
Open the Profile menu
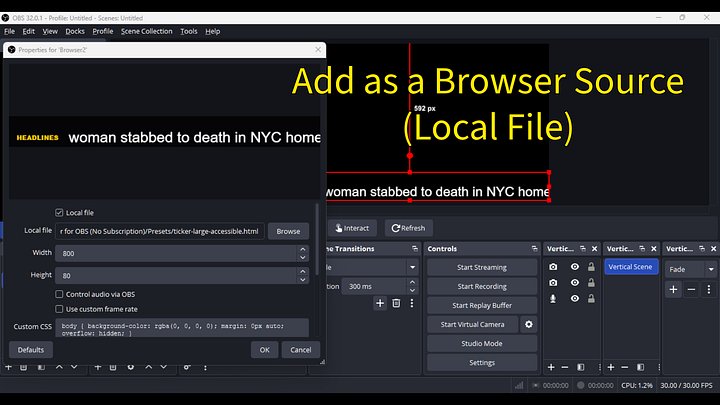102,31
